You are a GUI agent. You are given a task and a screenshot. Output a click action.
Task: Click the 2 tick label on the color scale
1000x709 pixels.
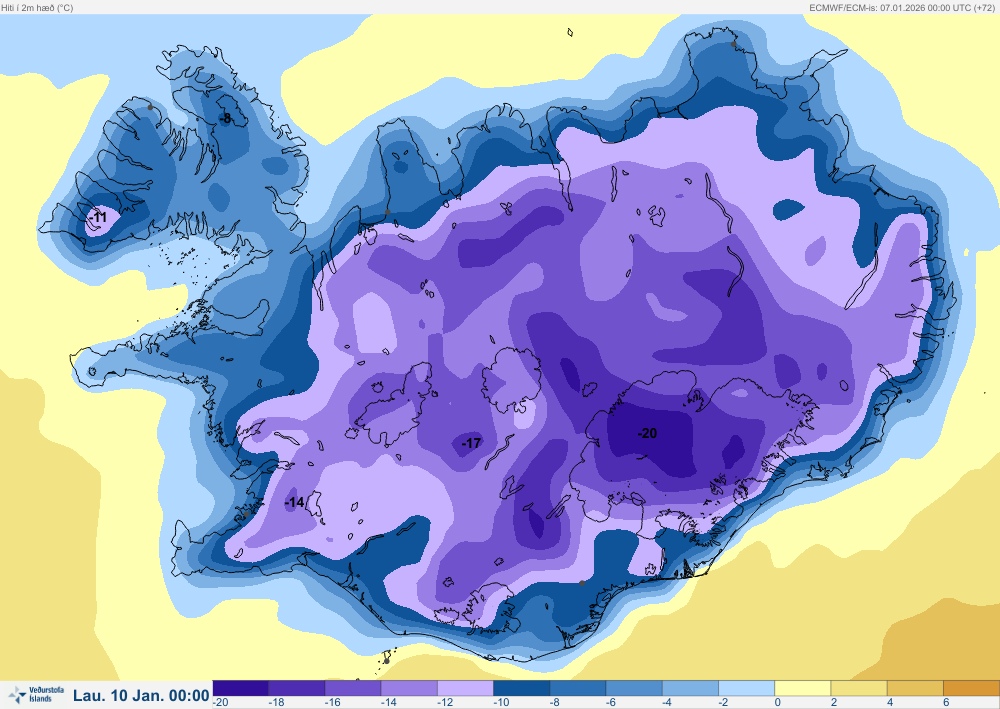pos(834,703)
